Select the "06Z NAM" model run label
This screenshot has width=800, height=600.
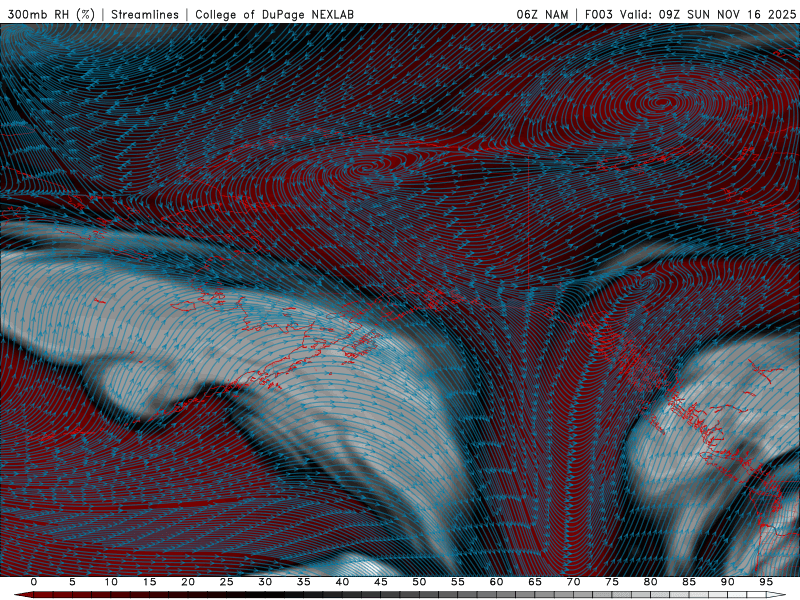(542, 14)
